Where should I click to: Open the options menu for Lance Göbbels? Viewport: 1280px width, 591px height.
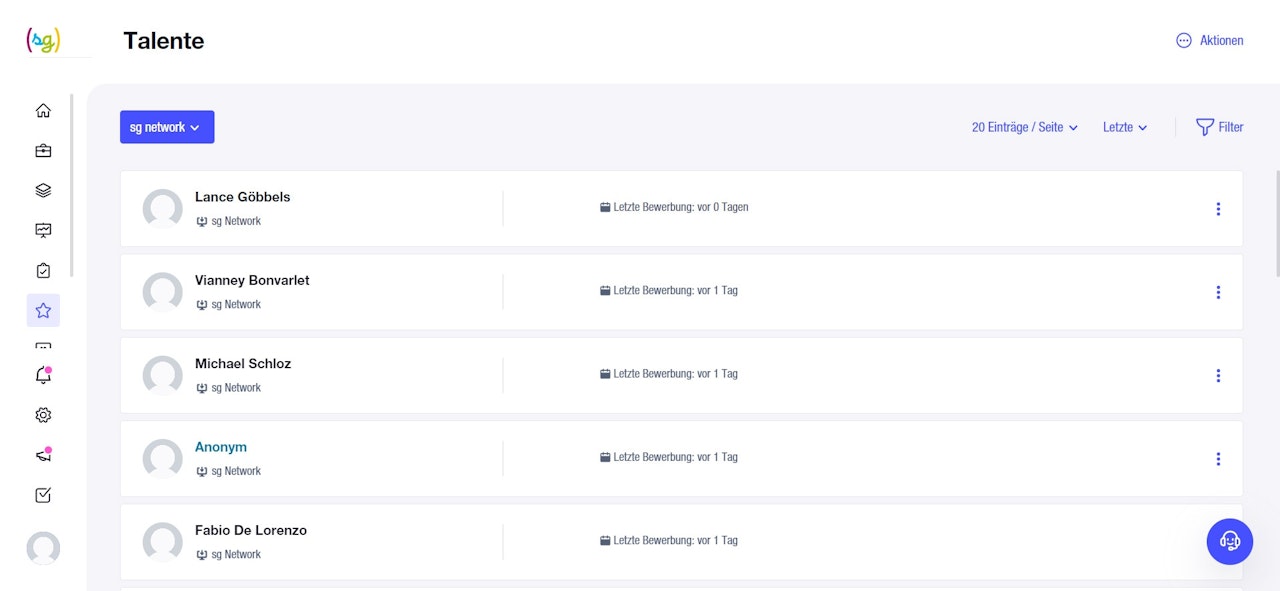pyautogui.click(x=1218, y=209)
